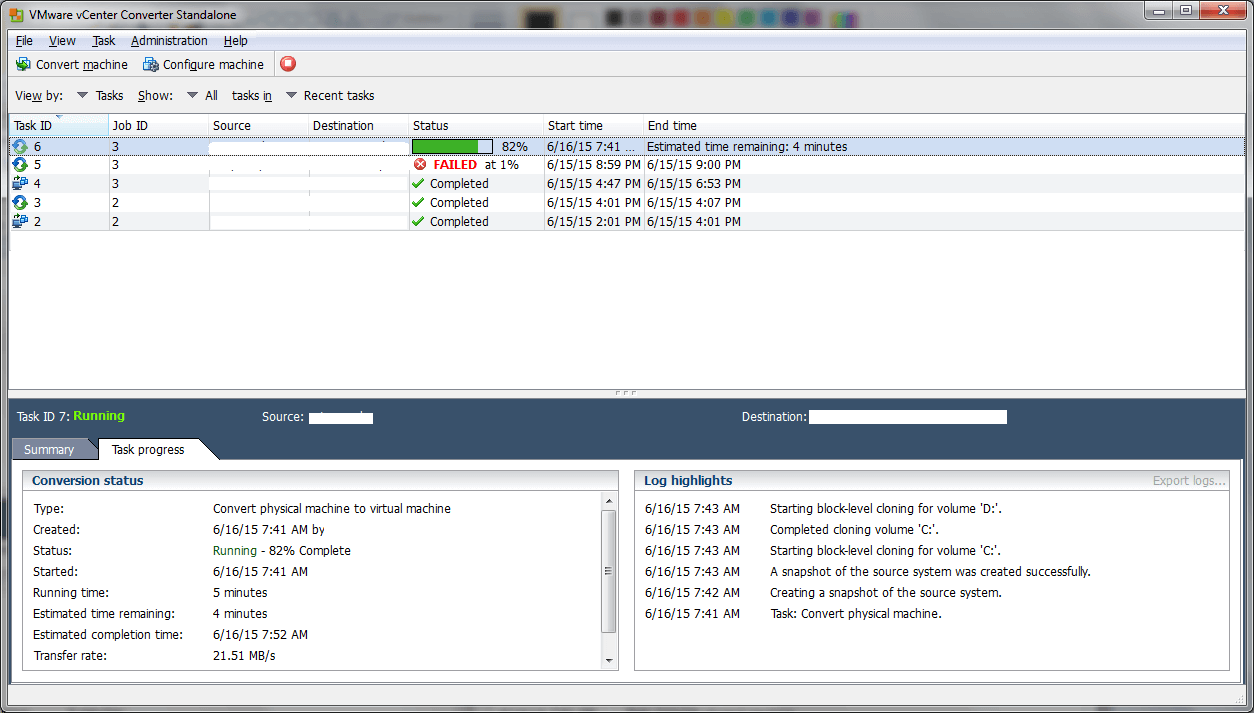Open the View by Tasks dropdown
1254x713 pixels.
point(100,96)
